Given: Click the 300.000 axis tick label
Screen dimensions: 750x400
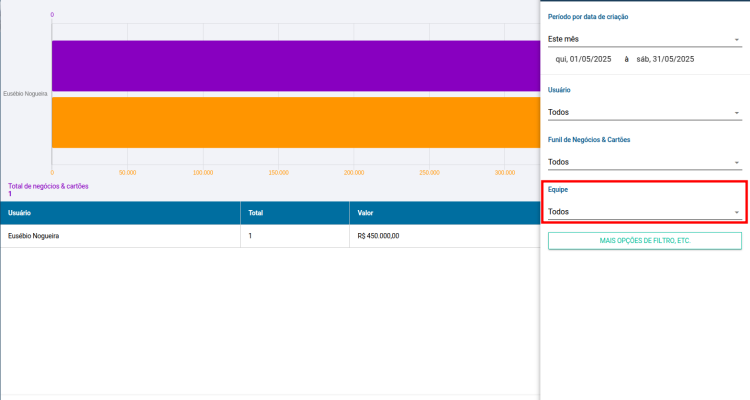Looking at the screenshot, I should tap(505, 173).
